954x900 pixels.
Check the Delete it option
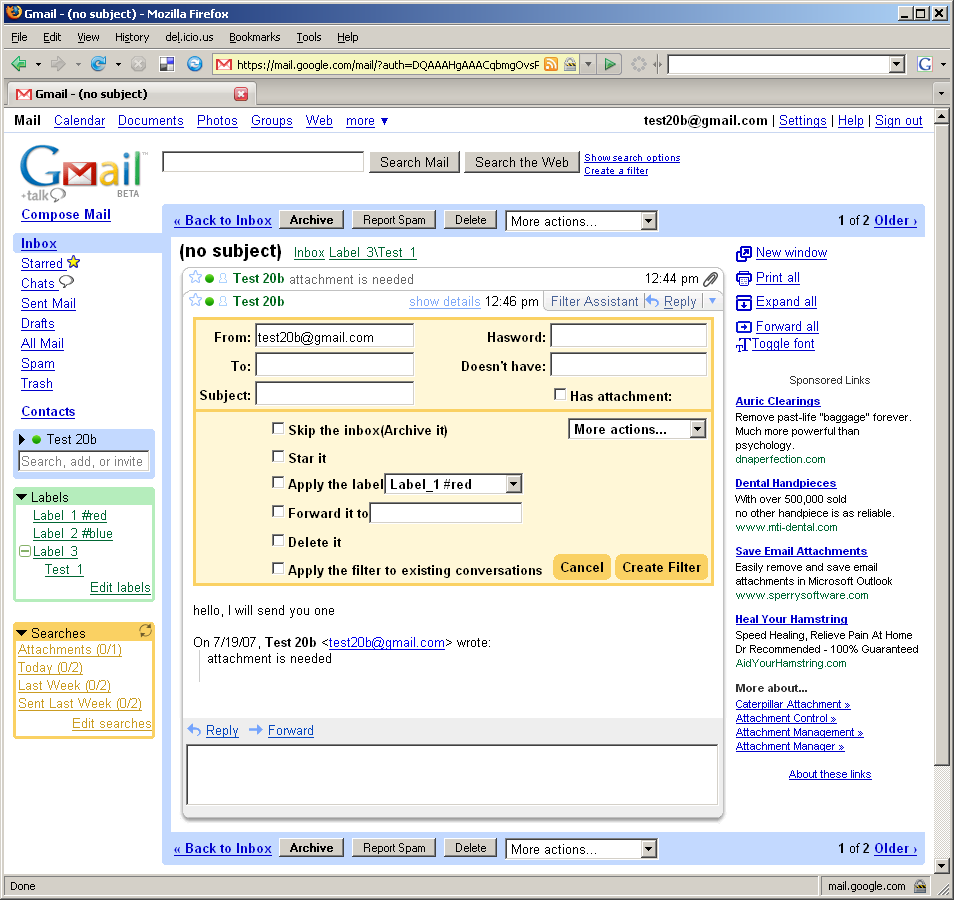(278, 540)
